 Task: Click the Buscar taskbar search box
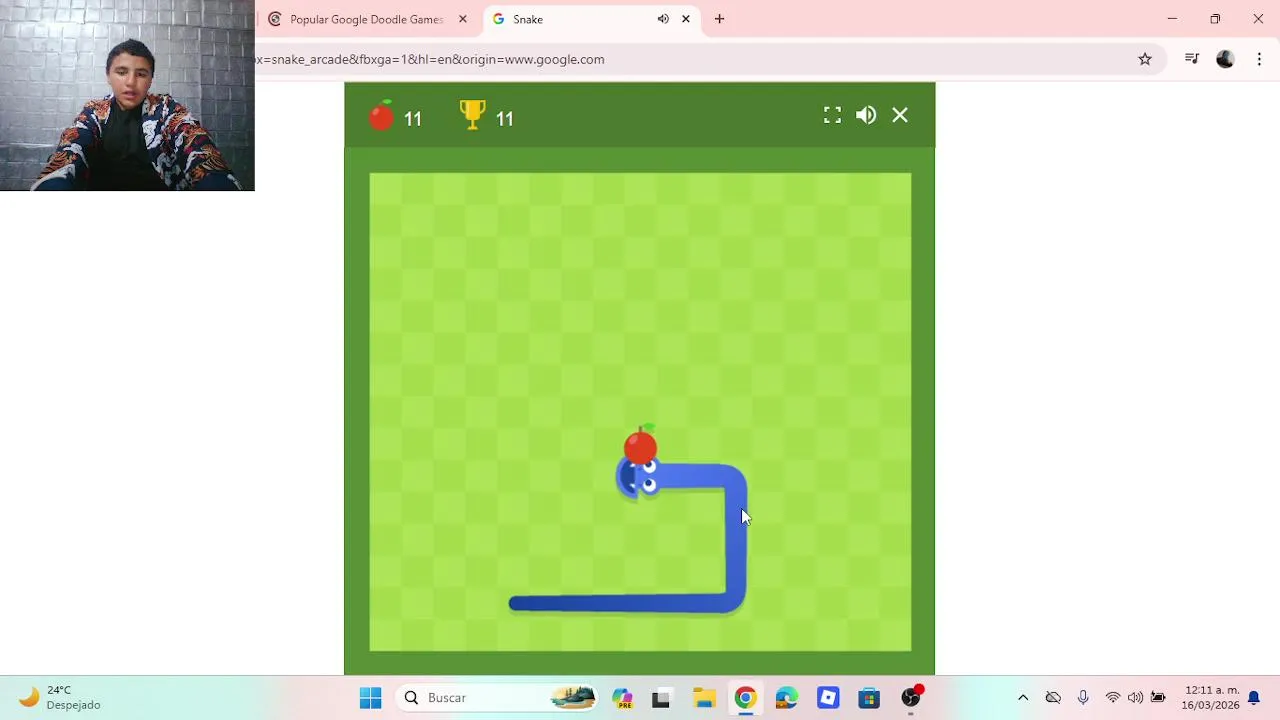(498, 698)
